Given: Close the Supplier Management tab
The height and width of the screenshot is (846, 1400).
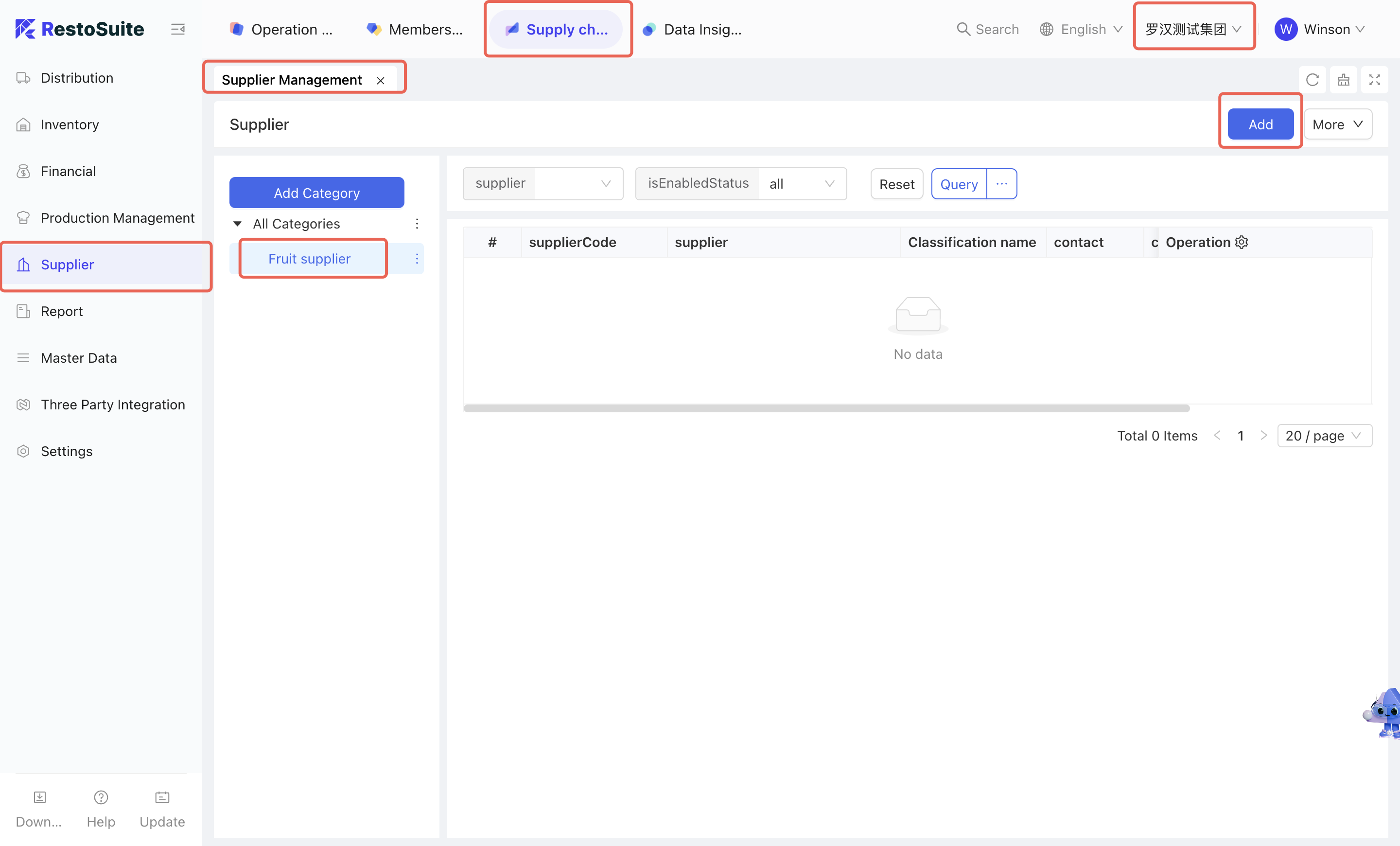Looking at the screenshot, I should (x=381, y=81).
